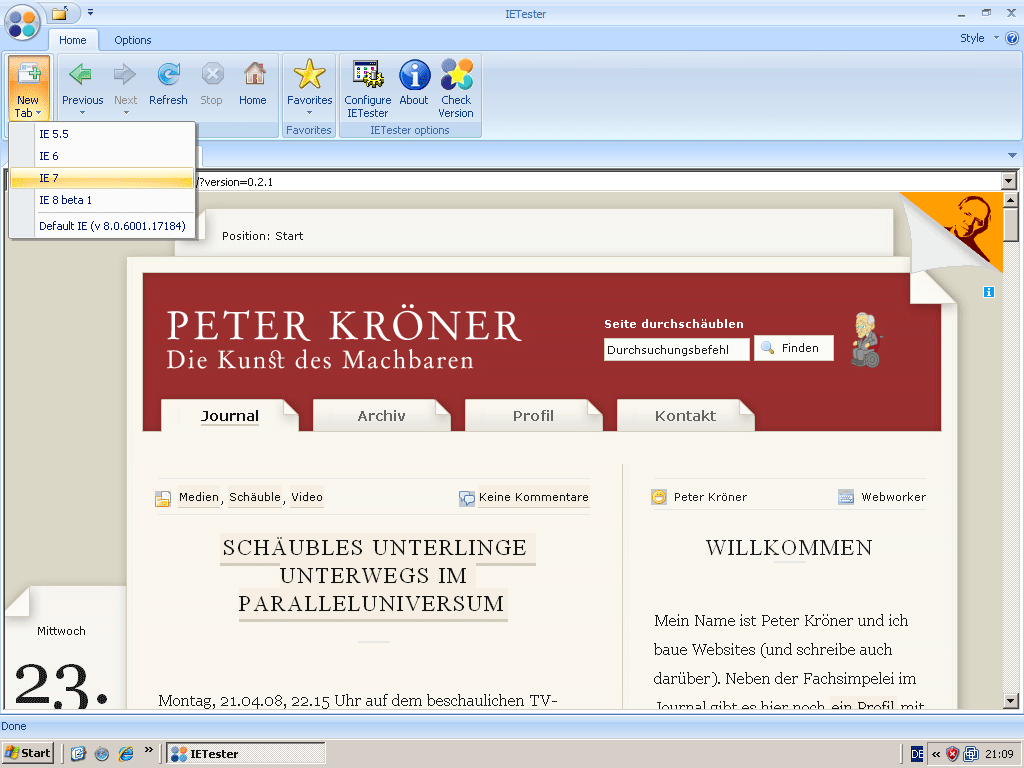The height and width of the screenshot is (768, 1024).
Task: Click the DE language indicator
Action: pos(917,754)
